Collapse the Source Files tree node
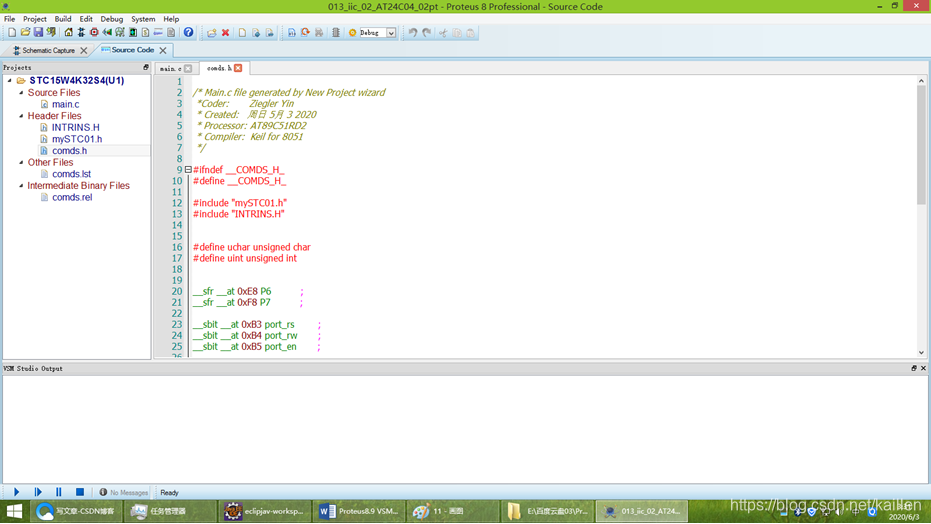Screen dimensions: 931x524 tap(21, 93)
